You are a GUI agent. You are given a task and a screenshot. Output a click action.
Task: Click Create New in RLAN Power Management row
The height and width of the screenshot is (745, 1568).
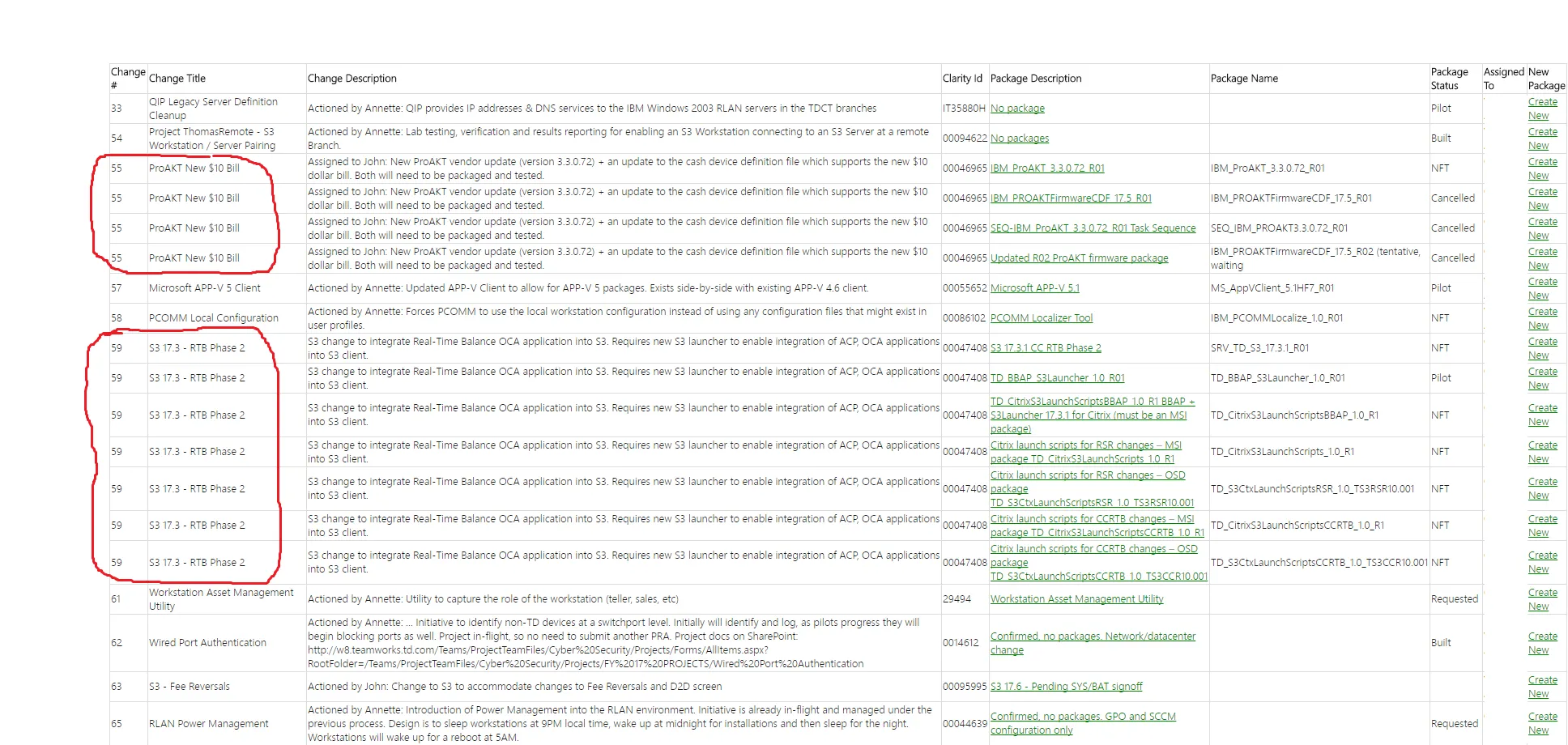[x=1542, y=723]
